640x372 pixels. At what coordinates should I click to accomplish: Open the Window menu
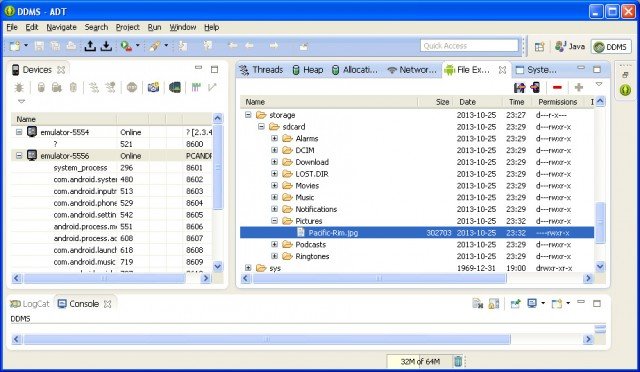click(x=182, y=27)
